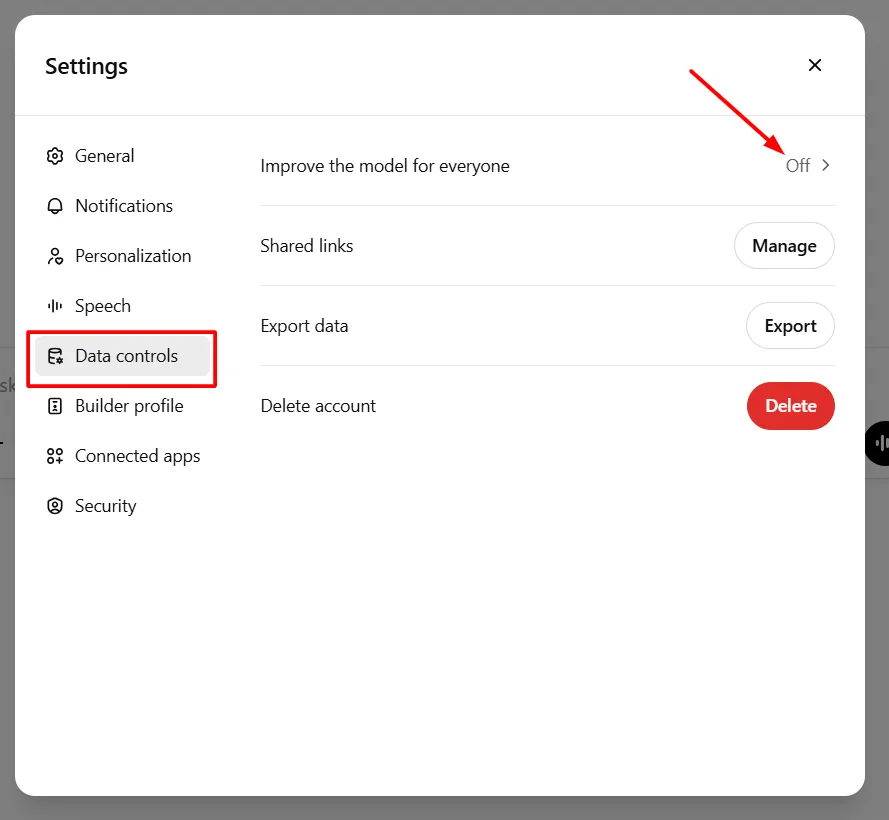This screenshot has width=889, height=820.
Task: Select the Personalization menu item
Action: point(132,256)
